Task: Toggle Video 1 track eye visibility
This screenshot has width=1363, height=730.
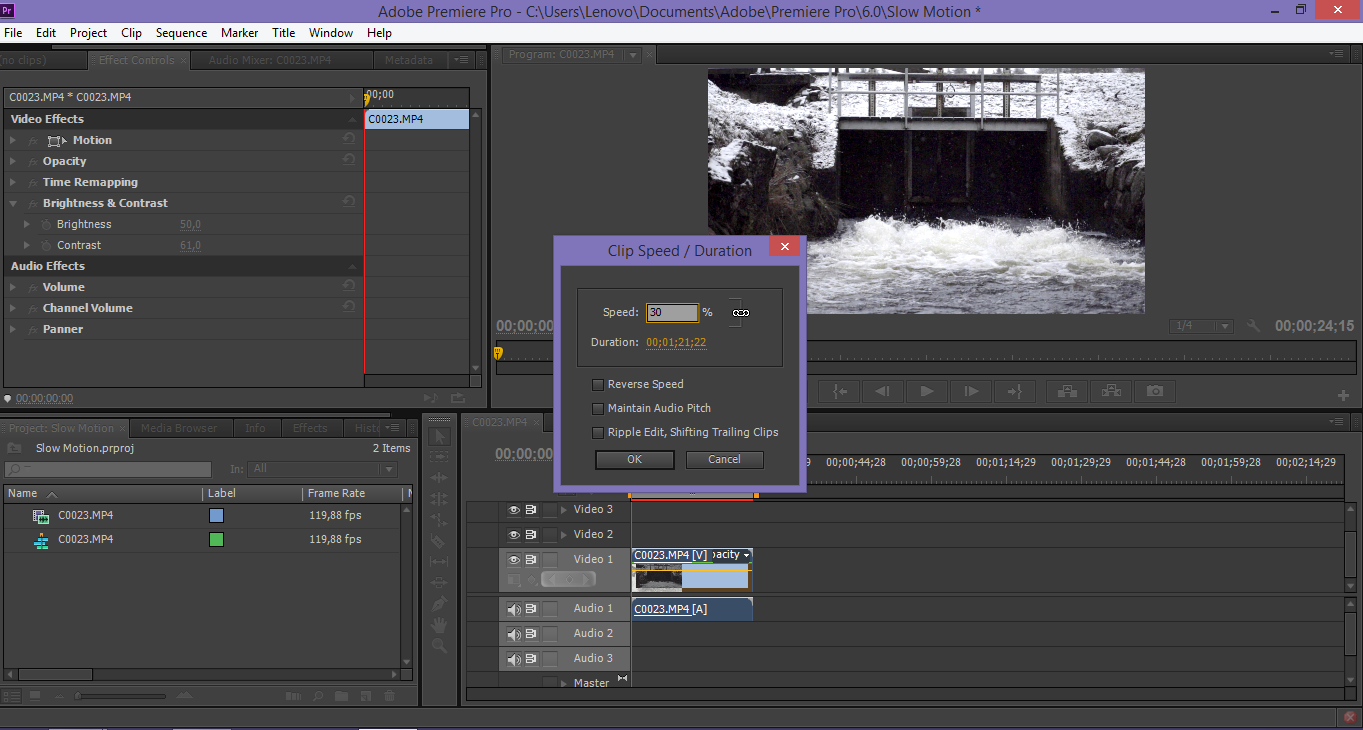Action: click(514, 560)
